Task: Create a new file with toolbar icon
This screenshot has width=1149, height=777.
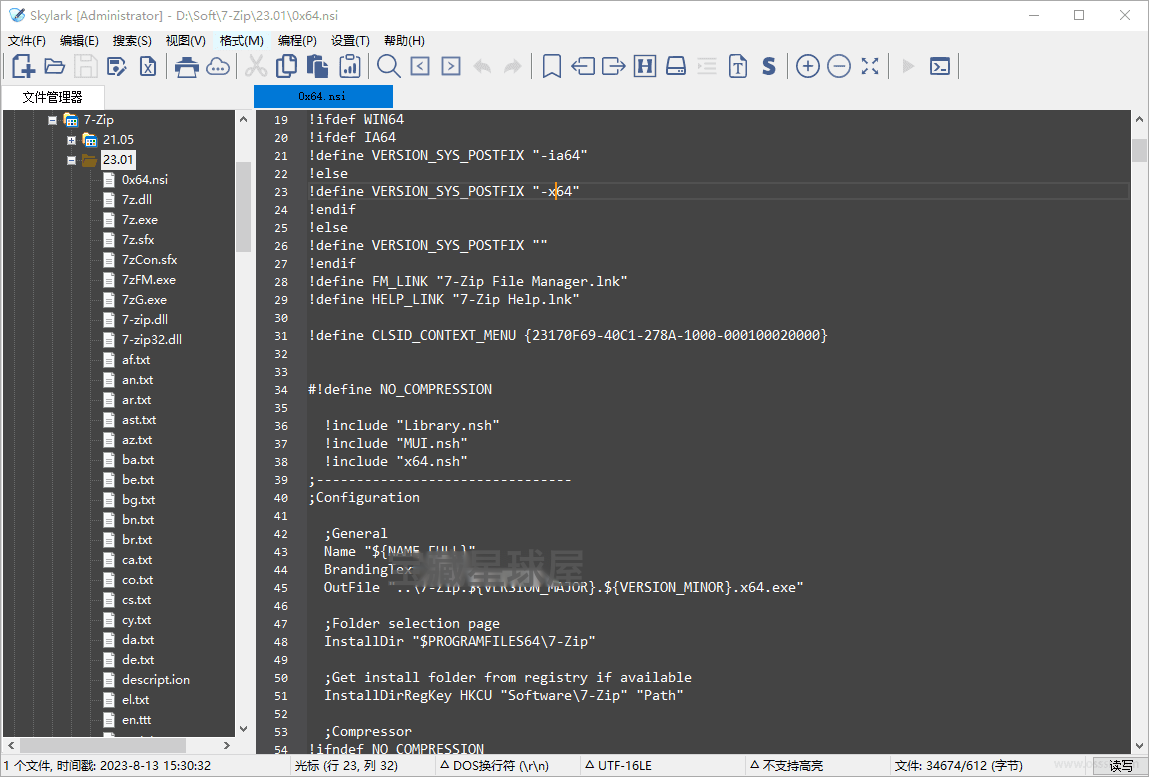Action: tap(23, 67)
